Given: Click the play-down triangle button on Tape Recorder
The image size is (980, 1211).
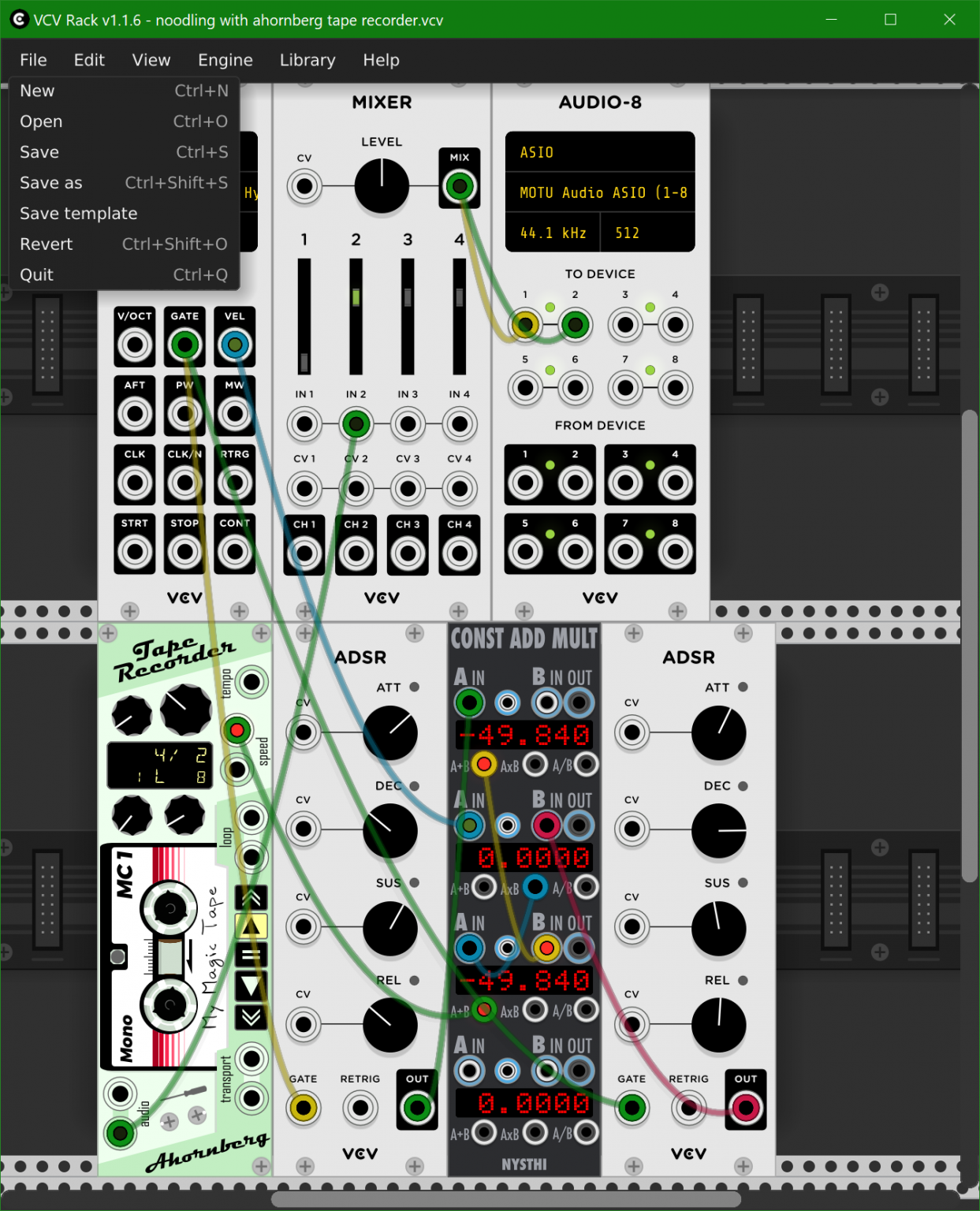Looking at the screenshot, I should [252, 986].
